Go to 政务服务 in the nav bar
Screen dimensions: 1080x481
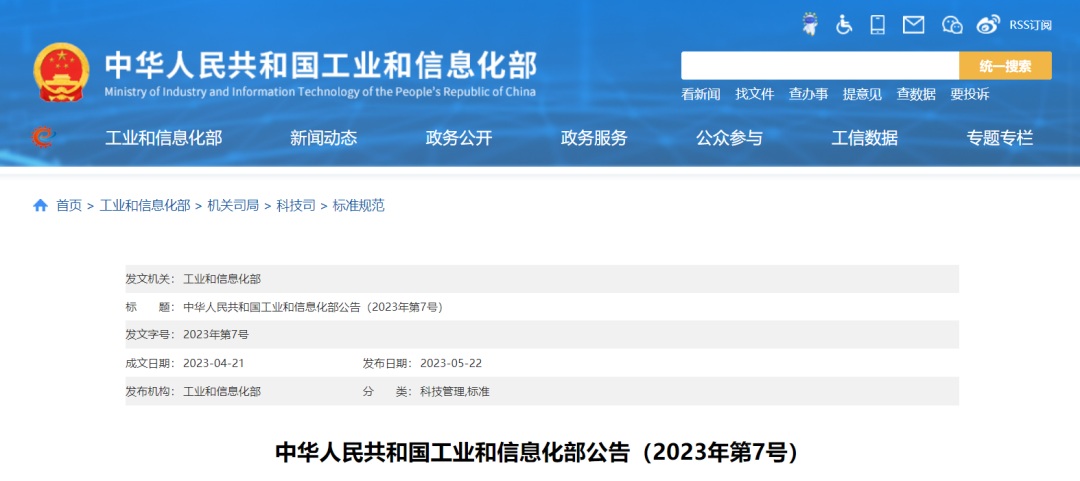(x=594, y=139)
